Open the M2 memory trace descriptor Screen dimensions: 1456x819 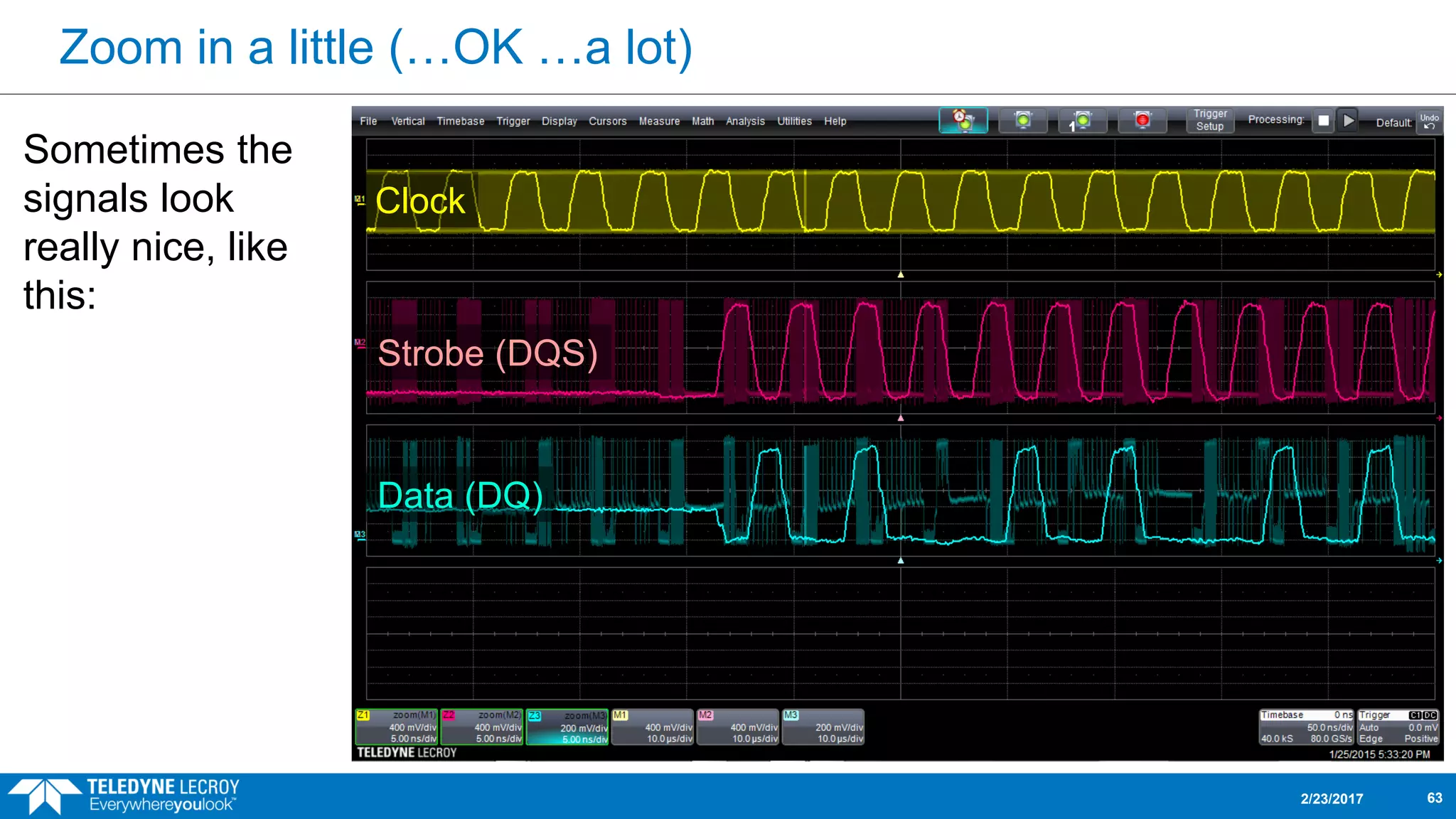[738, 727]
